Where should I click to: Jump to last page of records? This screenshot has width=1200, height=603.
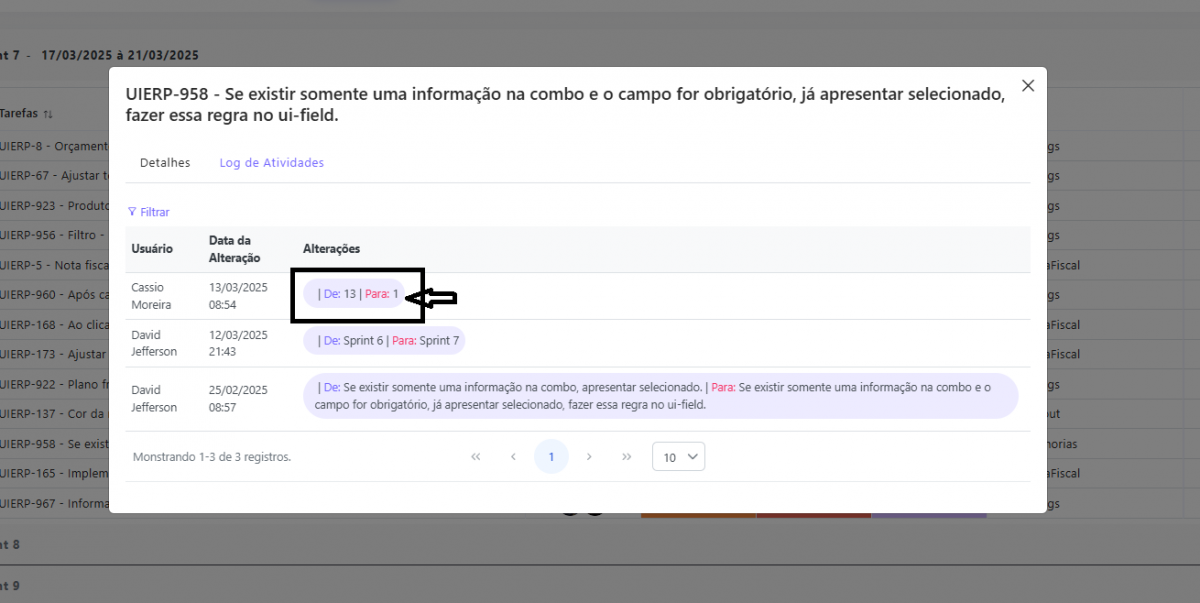627,457
